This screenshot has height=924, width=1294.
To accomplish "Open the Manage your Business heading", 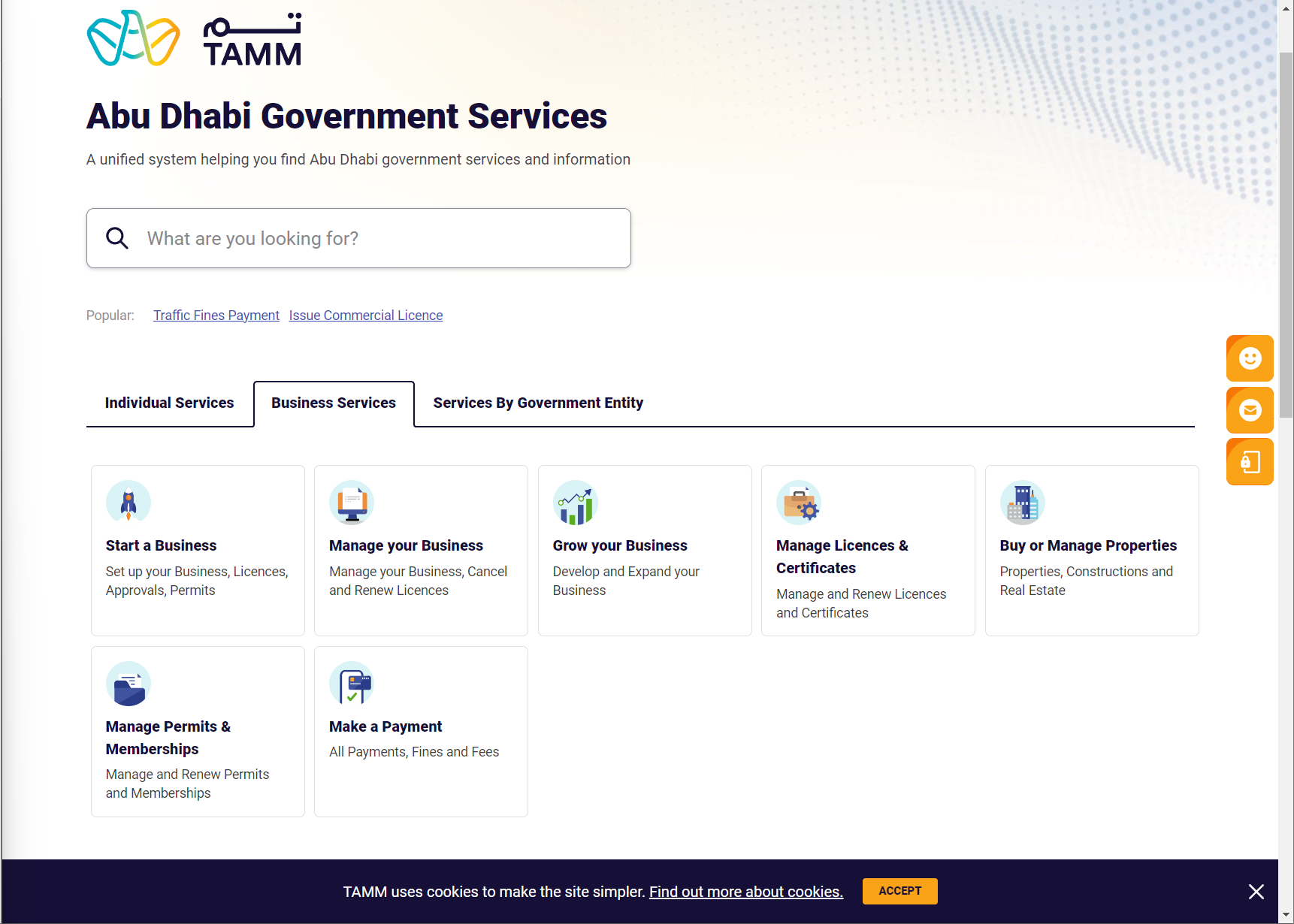I will pos(407,545).
